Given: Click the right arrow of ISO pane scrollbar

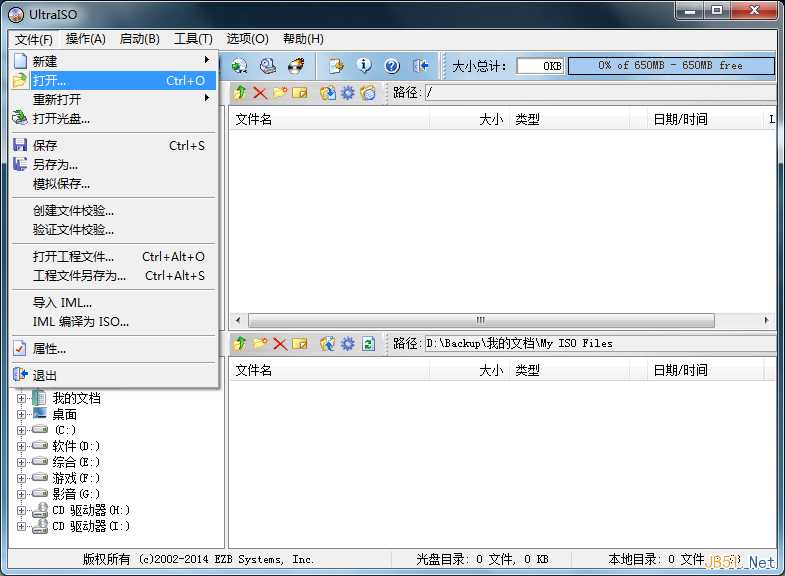Looking at the screenshot, I should tap(766, 320).
